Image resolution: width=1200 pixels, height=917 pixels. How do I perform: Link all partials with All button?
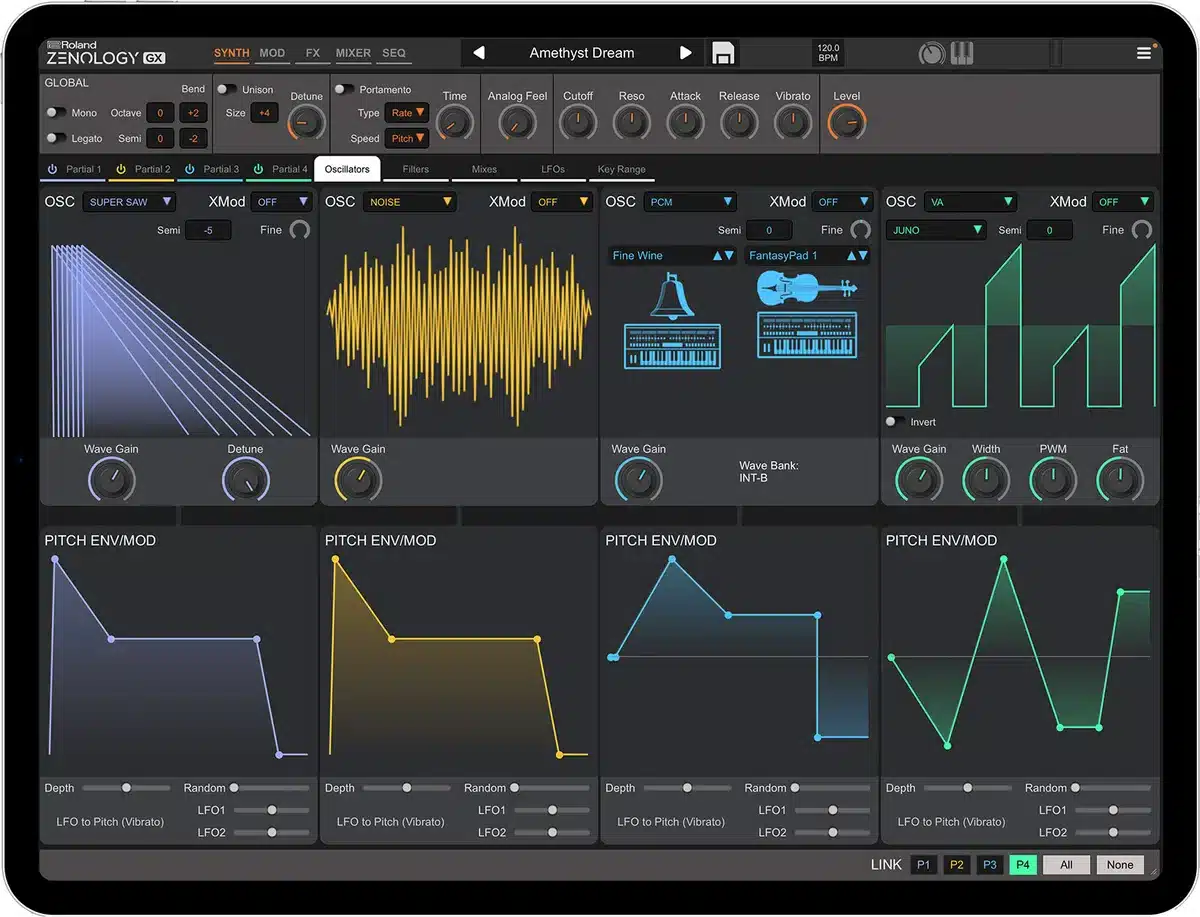tap(1066, 865)
